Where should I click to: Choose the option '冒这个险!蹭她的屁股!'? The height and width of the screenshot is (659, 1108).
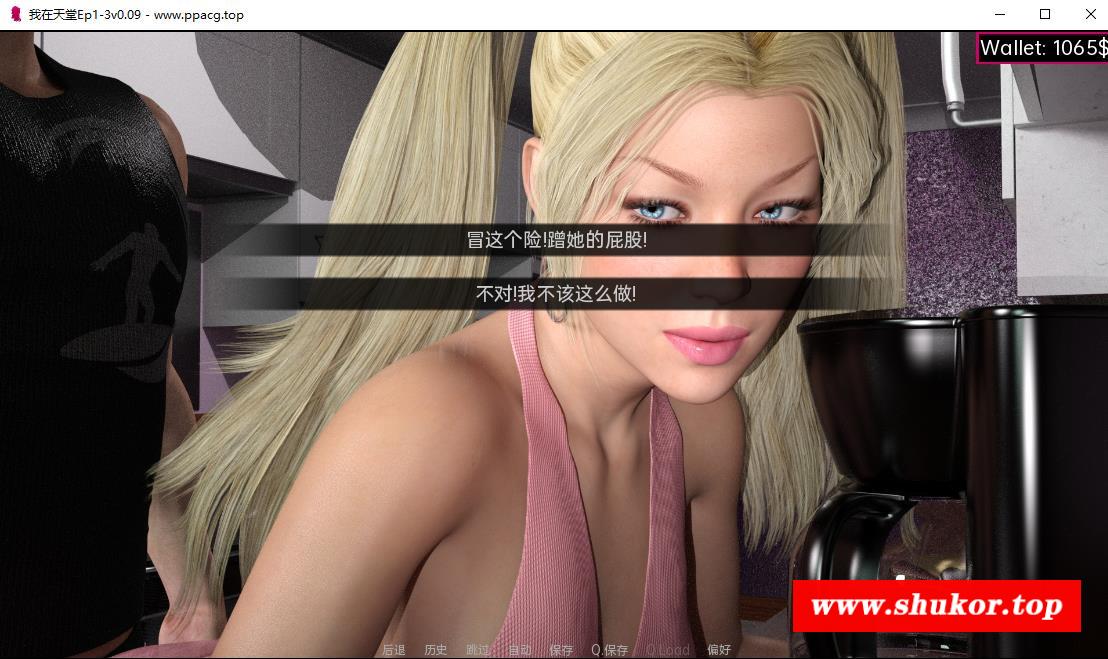click(556, 240)
